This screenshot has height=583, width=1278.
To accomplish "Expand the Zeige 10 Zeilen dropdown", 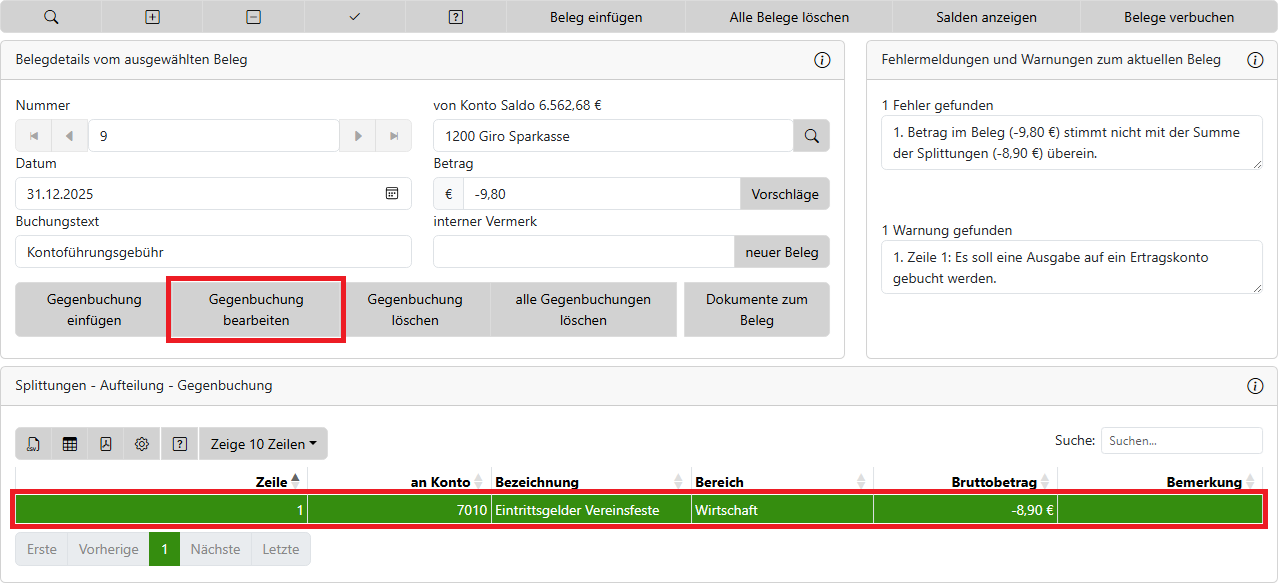I will (x=263, y=444).
